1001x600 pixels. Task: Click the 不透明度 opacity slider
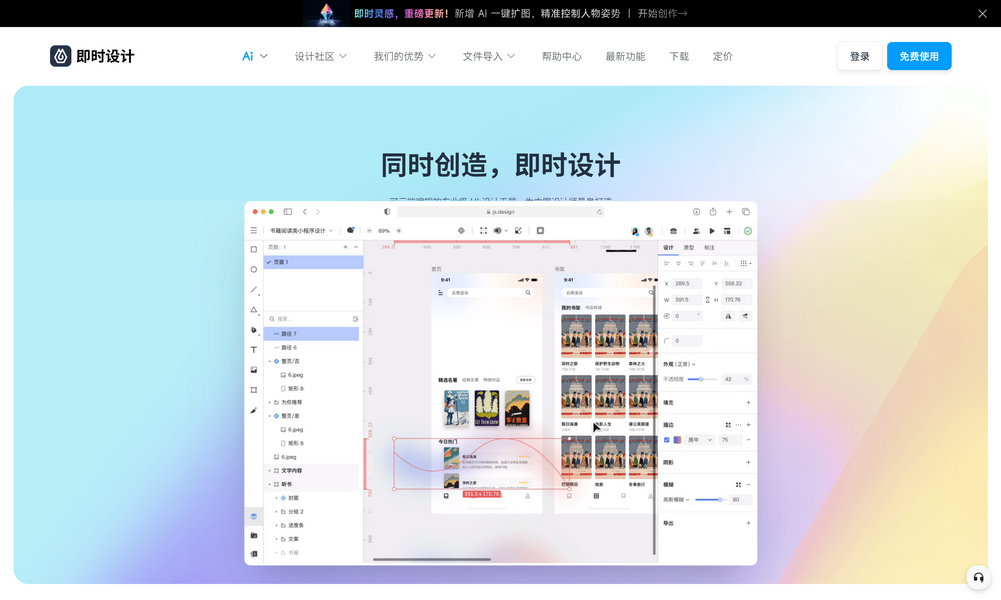pos(702,379)
